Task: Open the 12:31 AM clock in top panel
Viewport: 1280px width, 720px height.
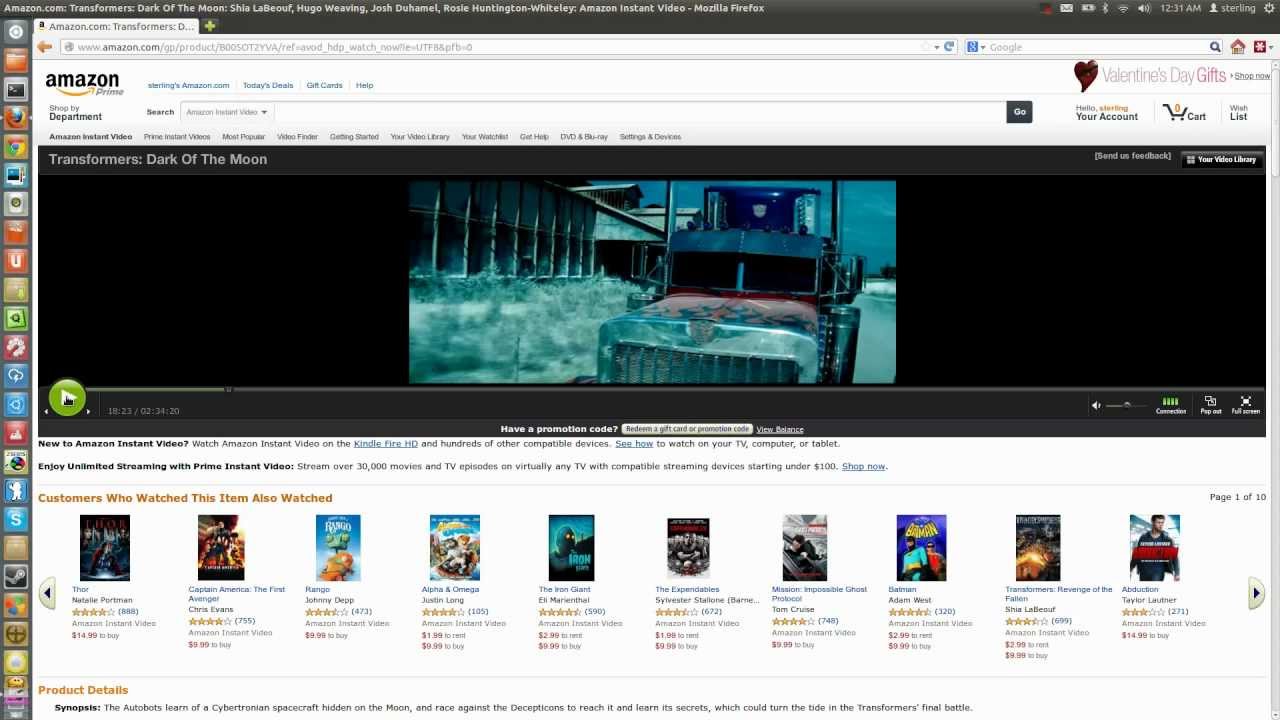Action: [1182, 8]
